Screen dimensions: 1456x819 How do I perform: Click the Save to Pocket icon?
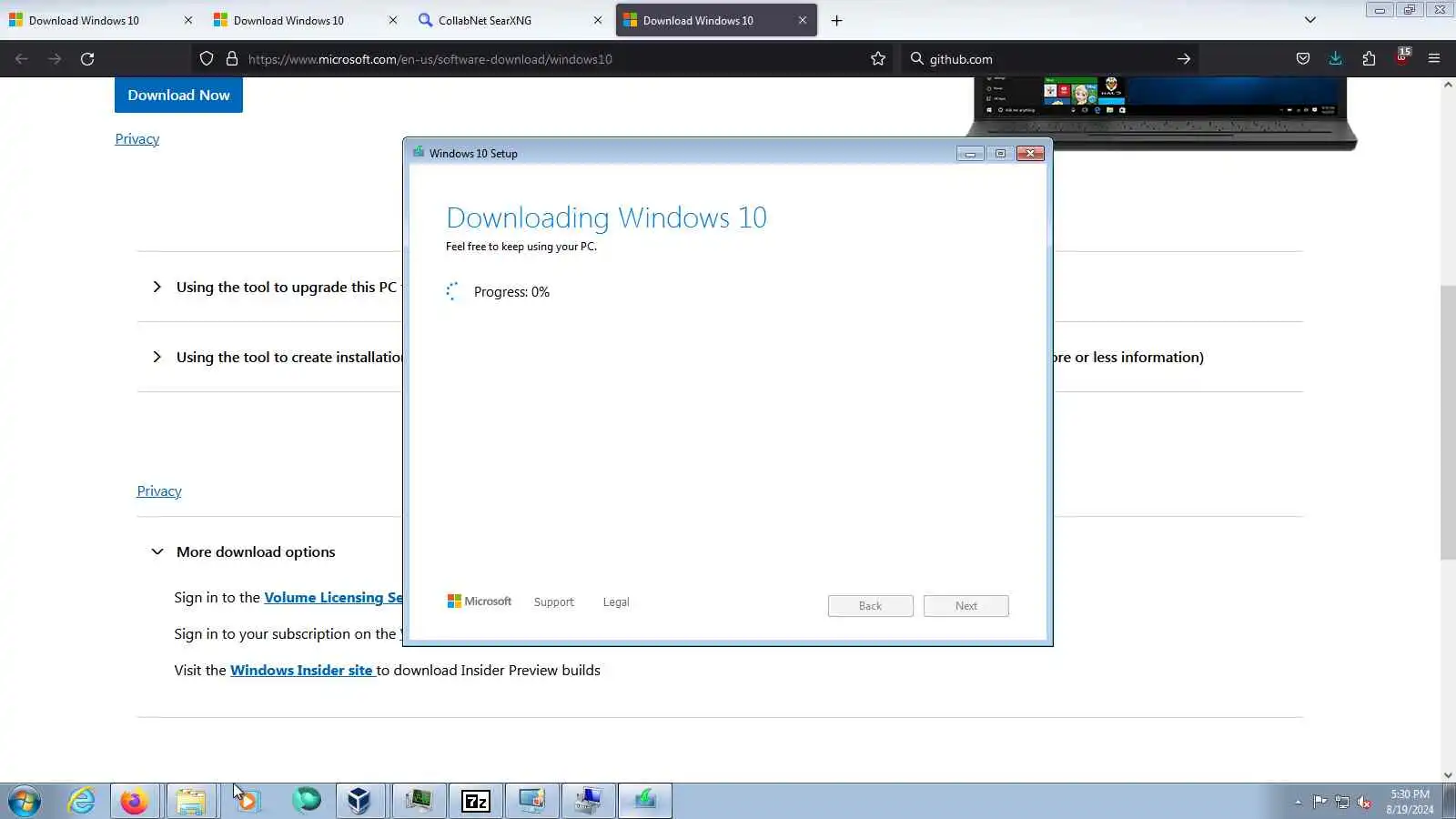point(1303,59)
